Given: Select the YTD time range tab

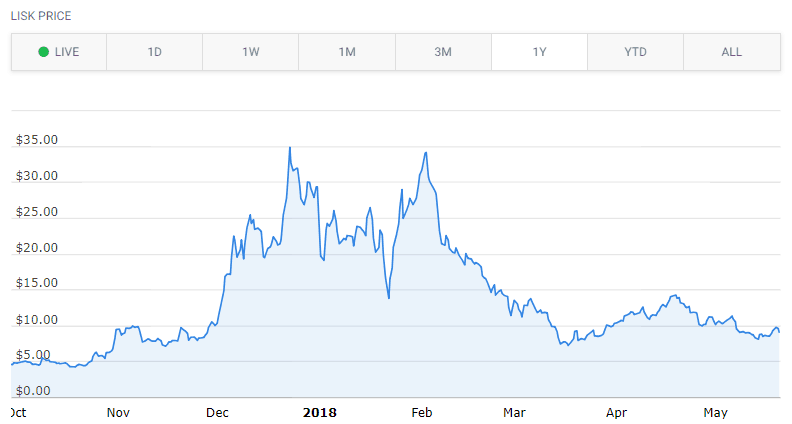Looking at the screenshot, I should click(x=635, y=52).
